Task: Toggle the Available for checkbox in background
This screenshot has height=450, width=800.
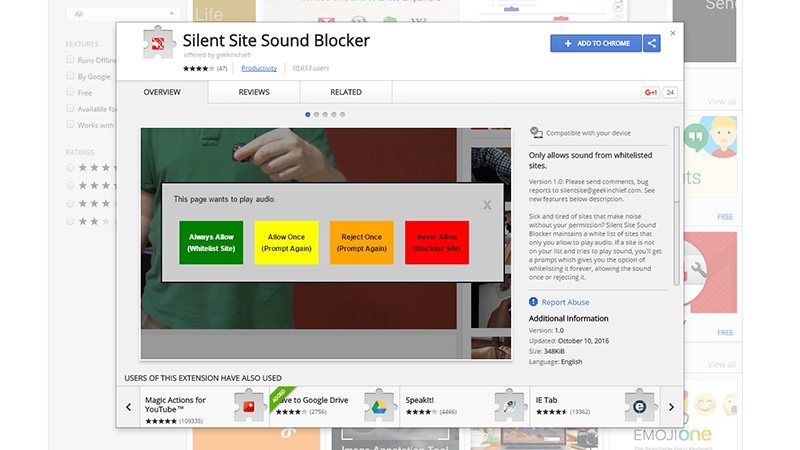Action: point(70,108)
